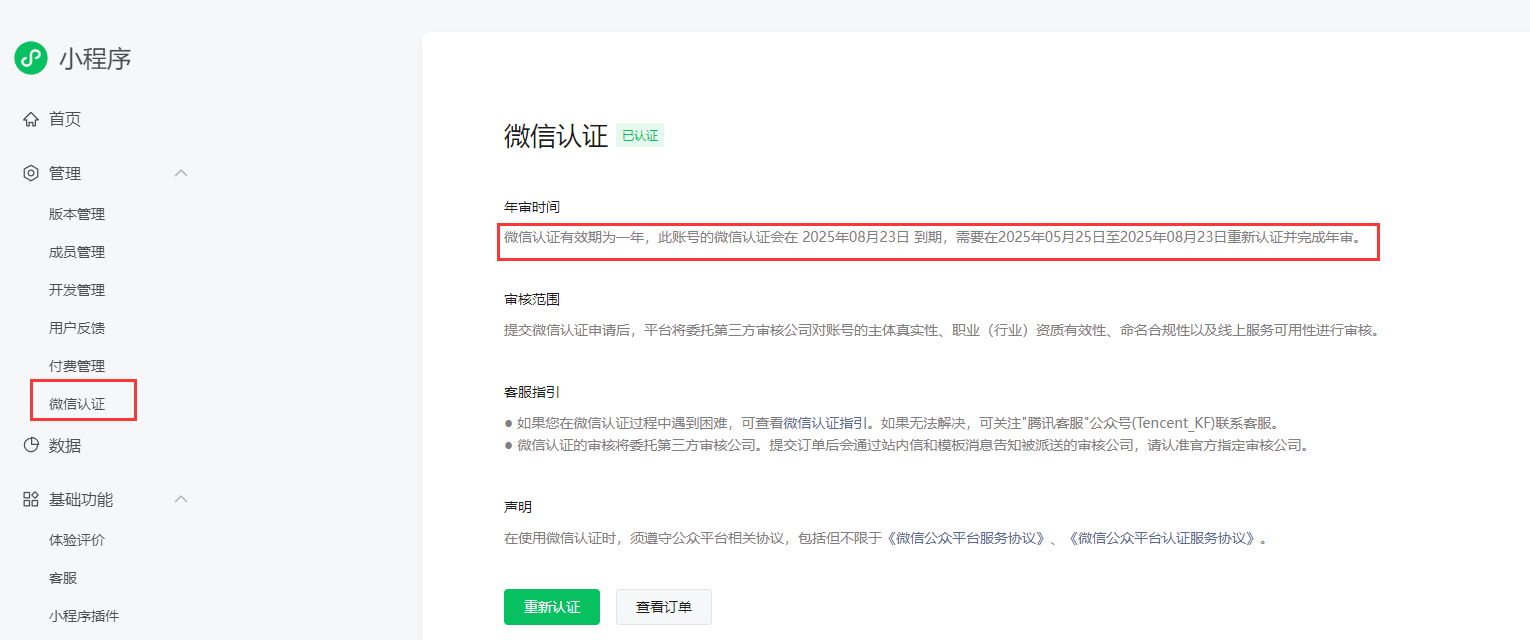
Task: Collapse the 基础功能 section chevron
Action: pos(181,499)
